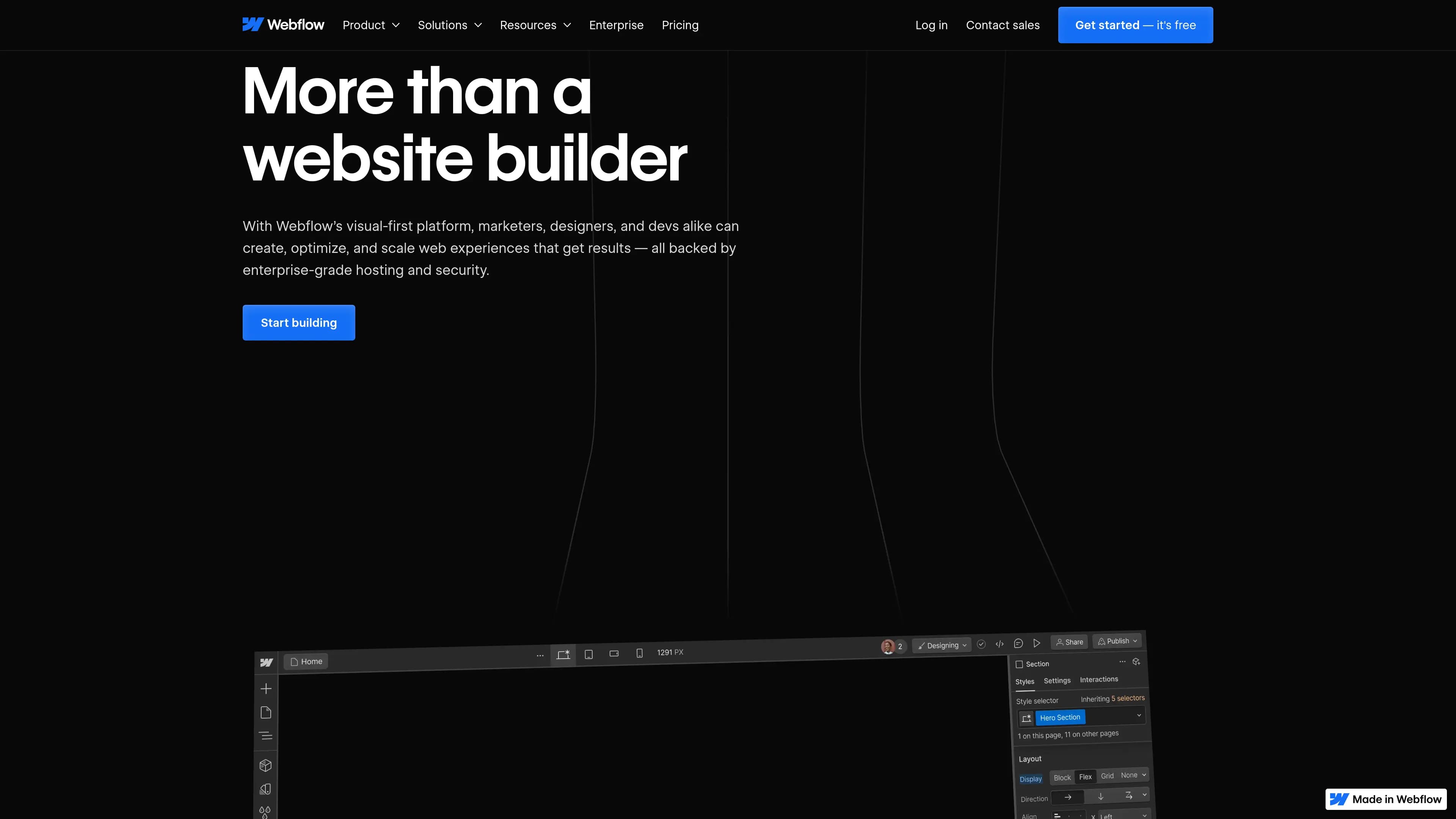1456x819 pixels.
Task: Click the Webflow logo in the header
Action: [x=283, y=25]
